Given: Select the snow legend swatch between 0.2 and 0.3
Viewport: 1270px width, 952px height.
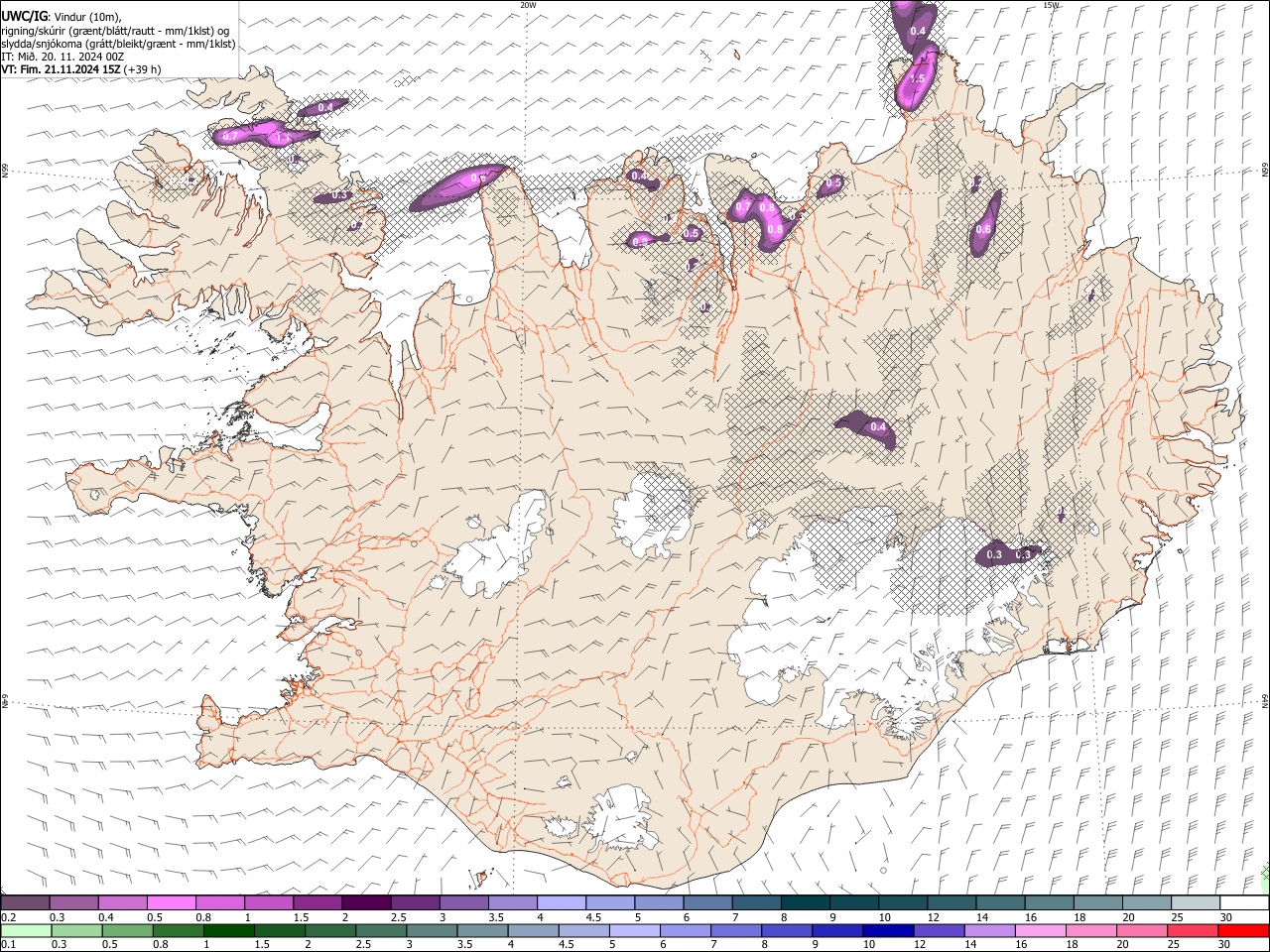Looking at the screenshot, I should (25, 903).
